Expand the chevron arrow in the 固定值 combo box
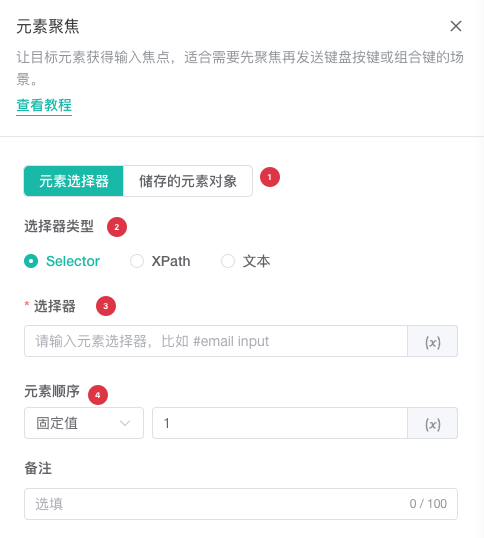 tap(125, 423)
